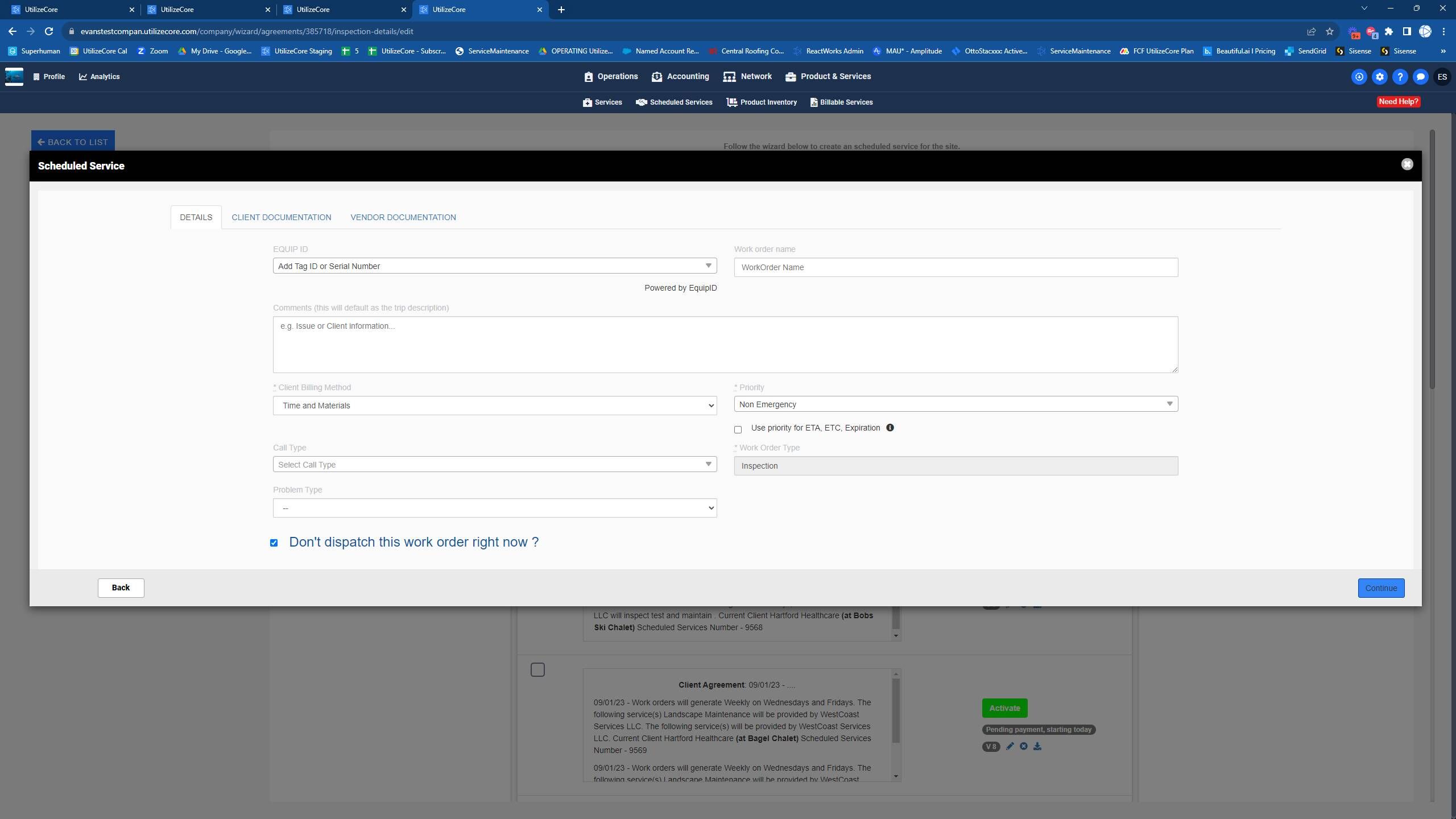Tick the checkbox beside Client Agreement row
Screen dimensions: 1456x819
[x=537, y=669]
